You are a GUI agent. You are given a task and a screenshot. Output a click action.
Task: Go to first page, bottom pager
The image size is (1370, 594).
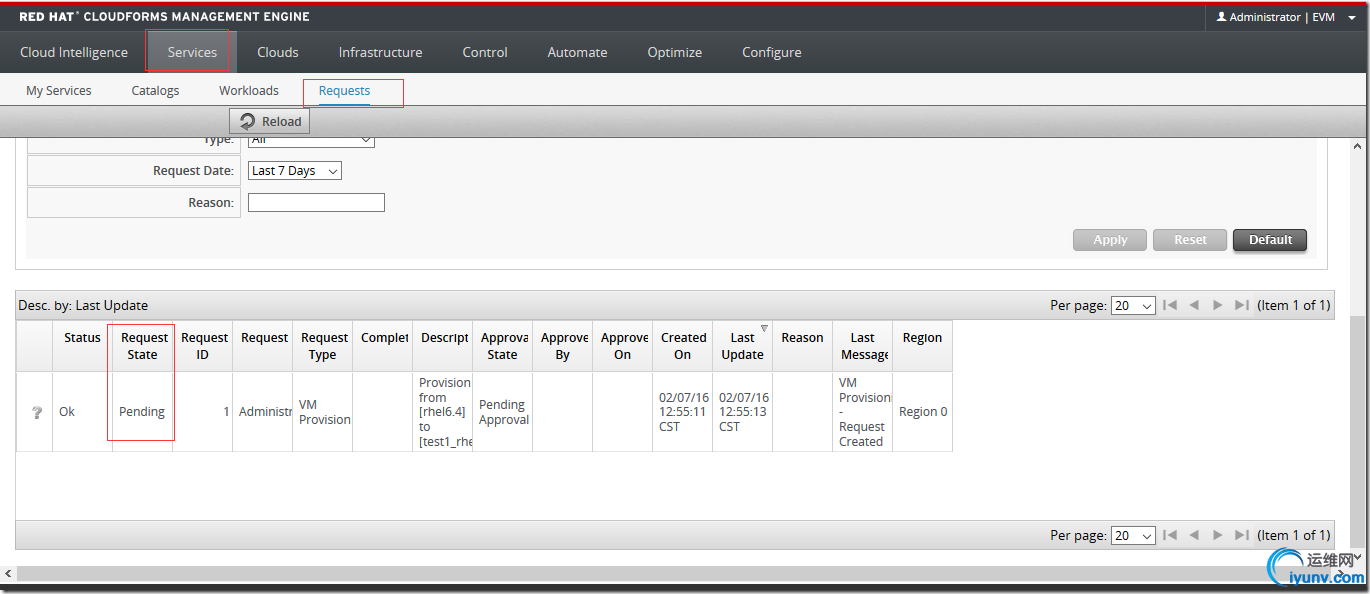tap(1170, 535)
